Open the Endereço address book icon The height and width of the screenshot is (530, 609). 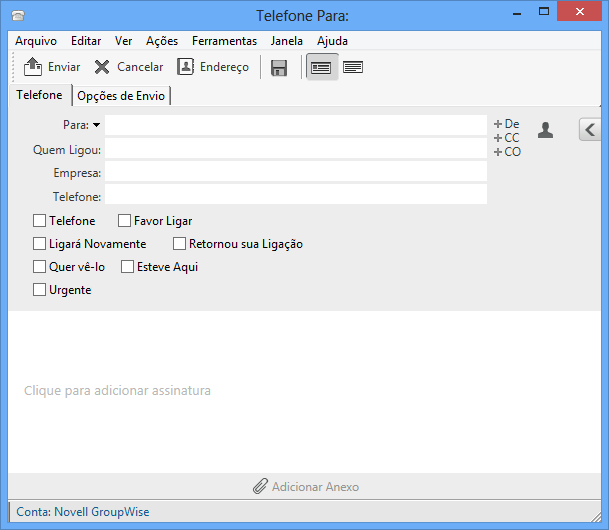(x=186, y=67)
